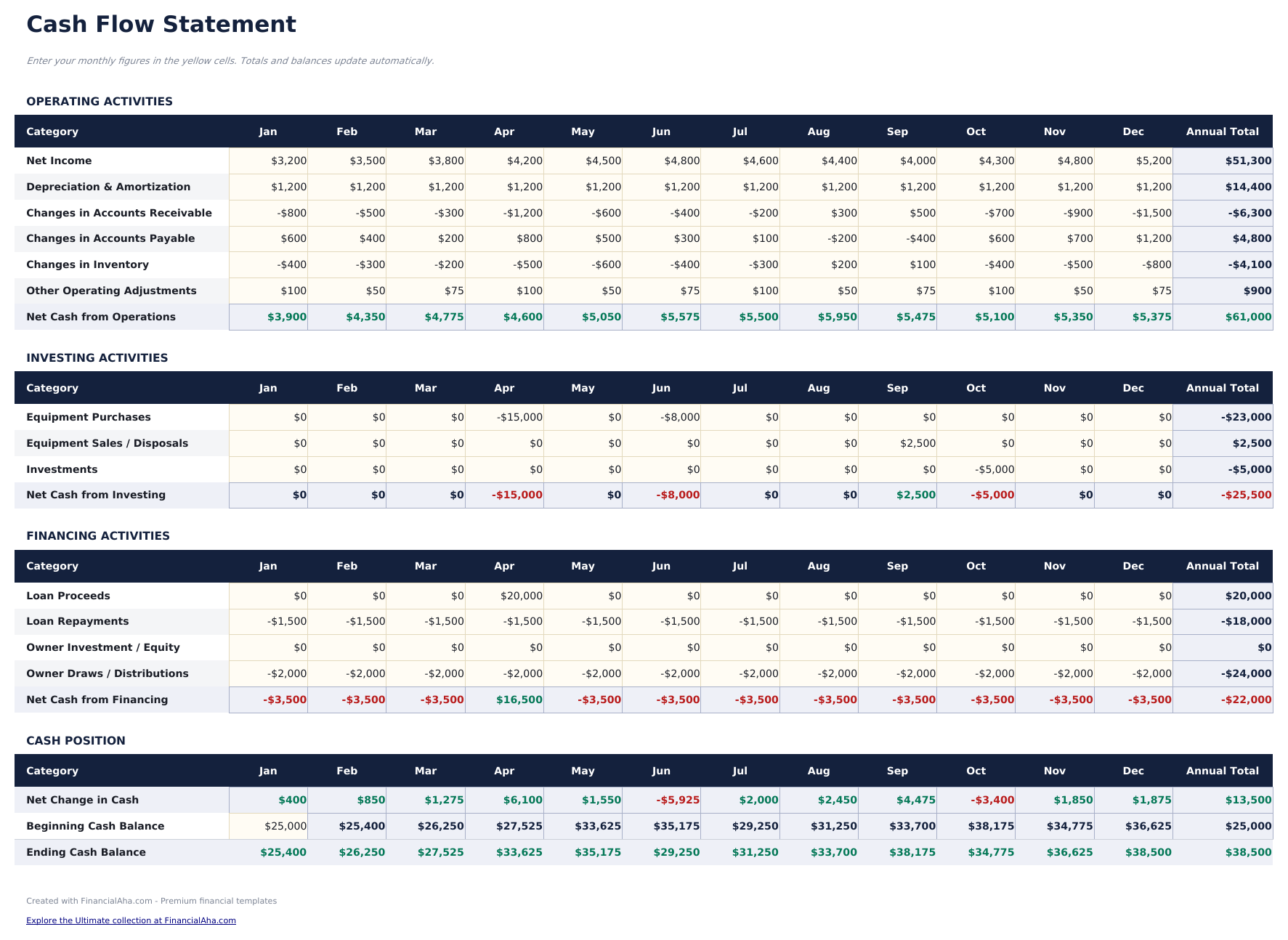Click the Net Cash from Operations row label
The height and width of the screenshot is (940, 1288).
click(101, 317)
